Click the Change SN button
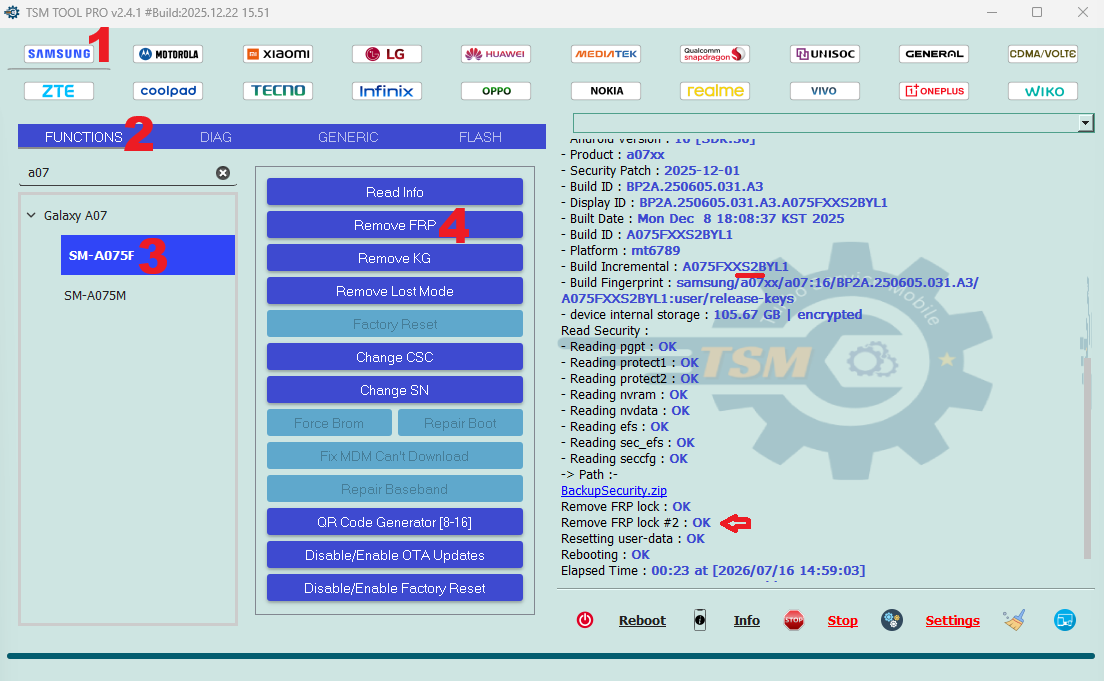The image size is (1104, 681). point(394,390)
